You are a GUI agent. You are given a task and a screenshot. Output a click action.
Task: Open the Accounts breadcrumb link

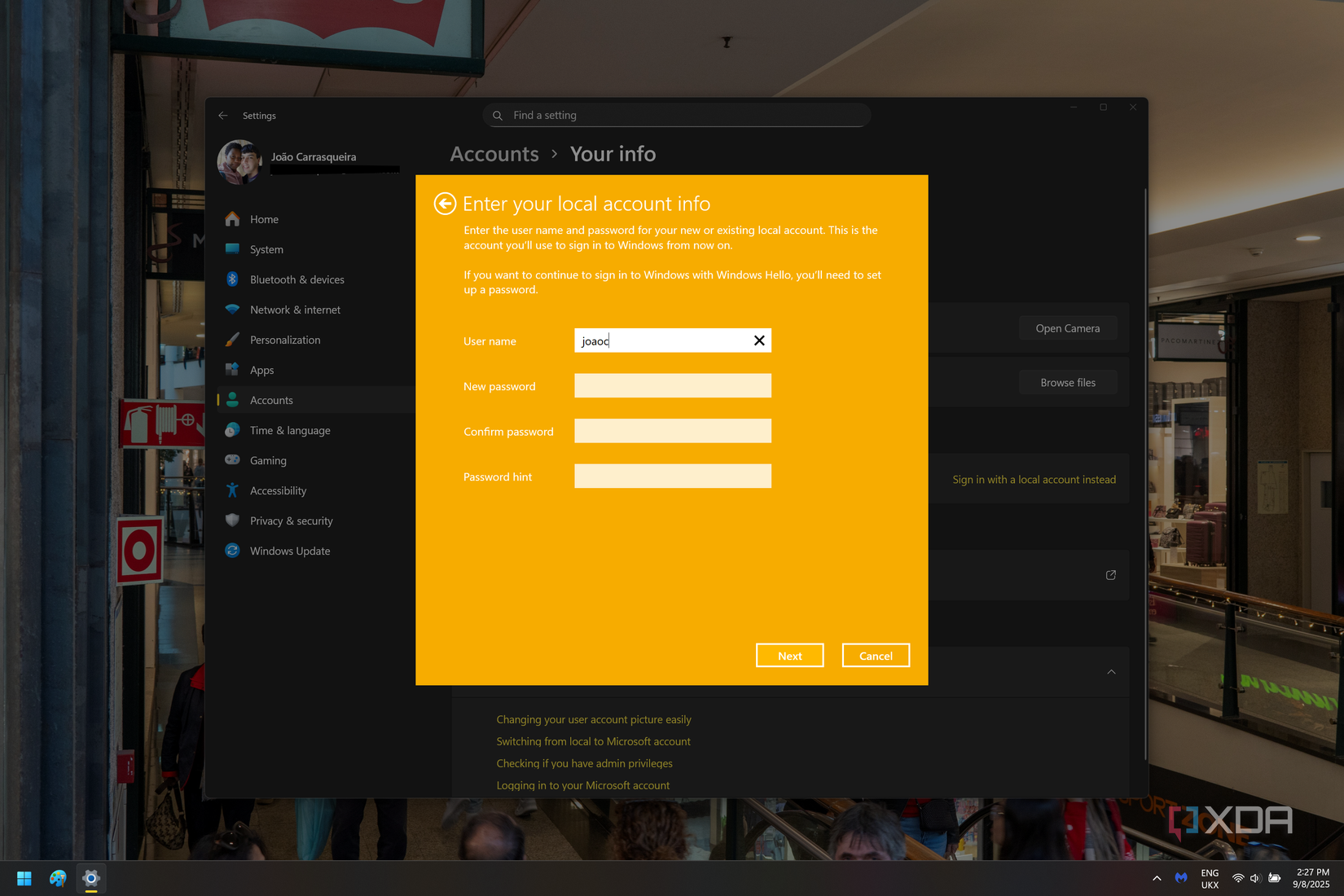[494, 154]
